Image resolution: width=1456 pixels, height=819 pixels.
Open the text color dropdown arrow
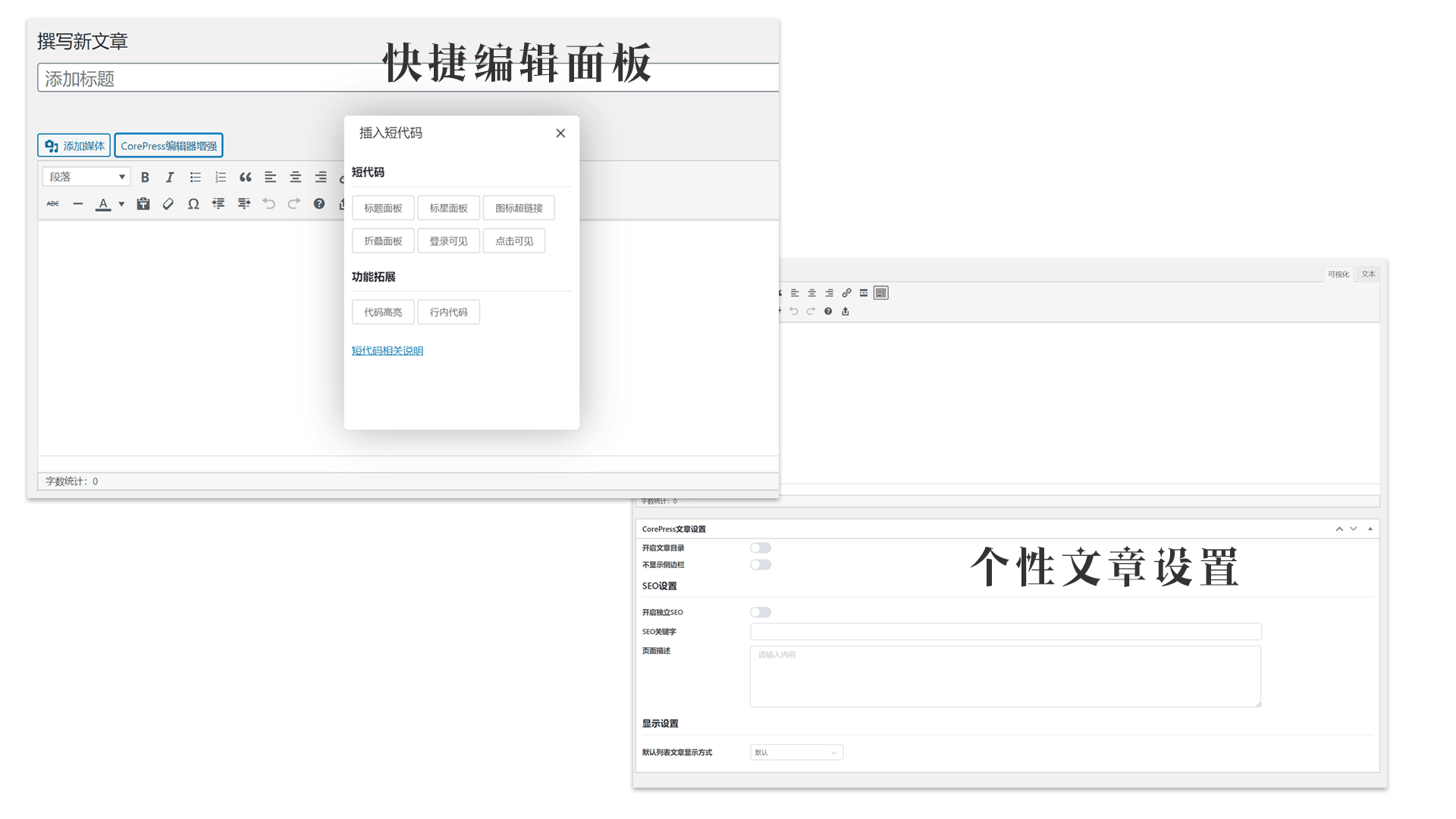pos(121,203)
